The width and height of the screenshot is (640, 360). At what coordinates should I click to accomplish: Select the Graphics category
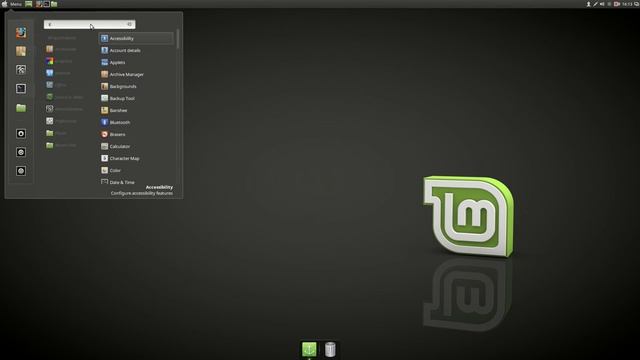[60, 61]
